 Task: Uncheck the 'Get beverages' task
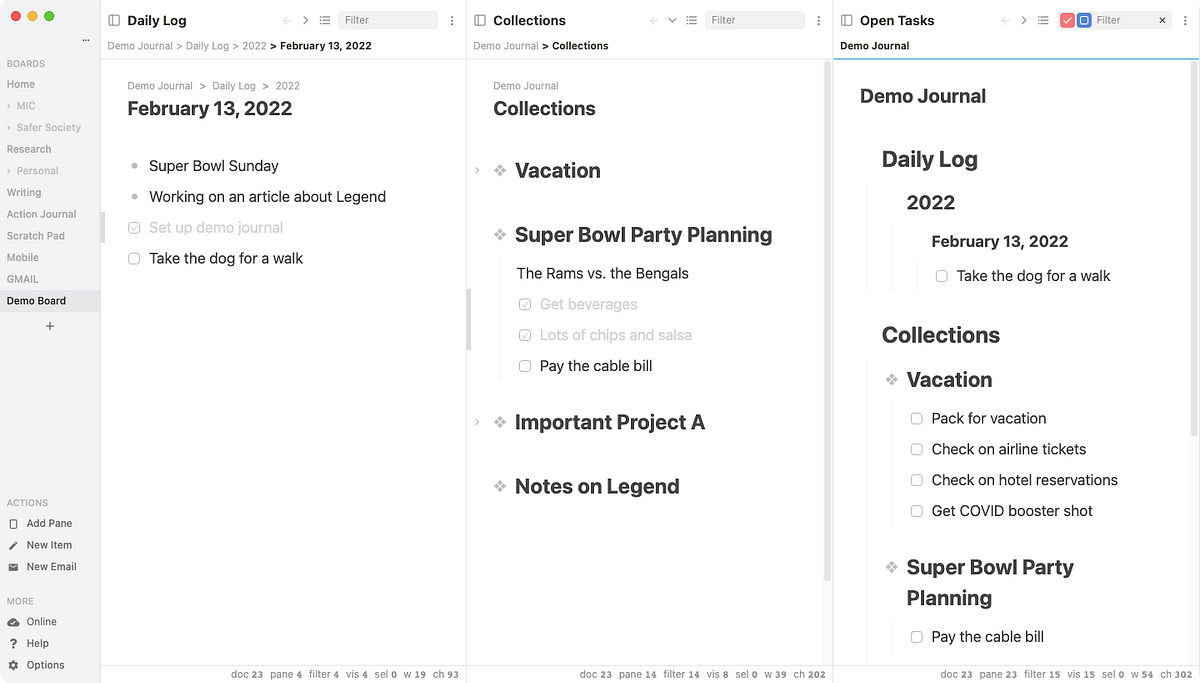(525, 305)
